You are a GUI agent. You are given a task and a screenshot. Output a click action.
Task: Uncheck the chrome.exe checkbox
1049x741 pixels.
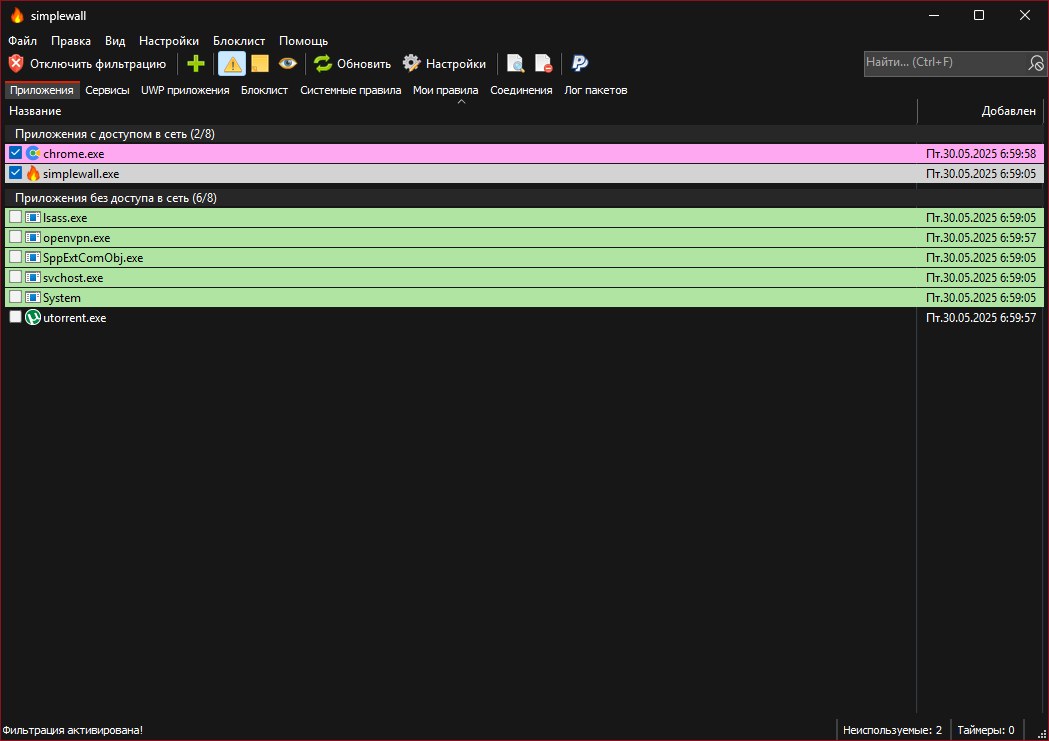(x=15, y=153)
